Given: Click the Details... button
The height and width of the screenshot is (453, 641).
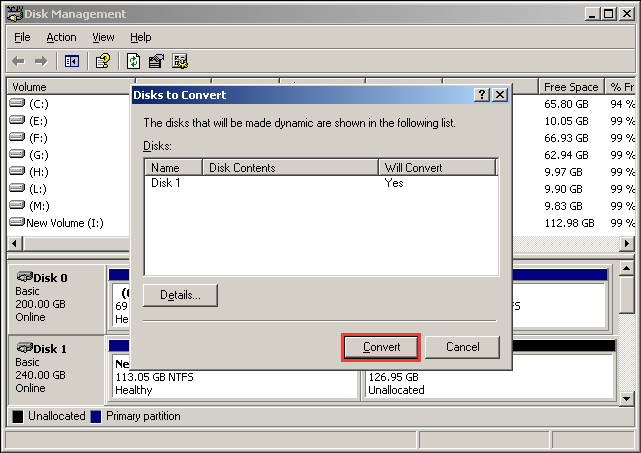Looking at the screenshot, I should click(180, 295).
